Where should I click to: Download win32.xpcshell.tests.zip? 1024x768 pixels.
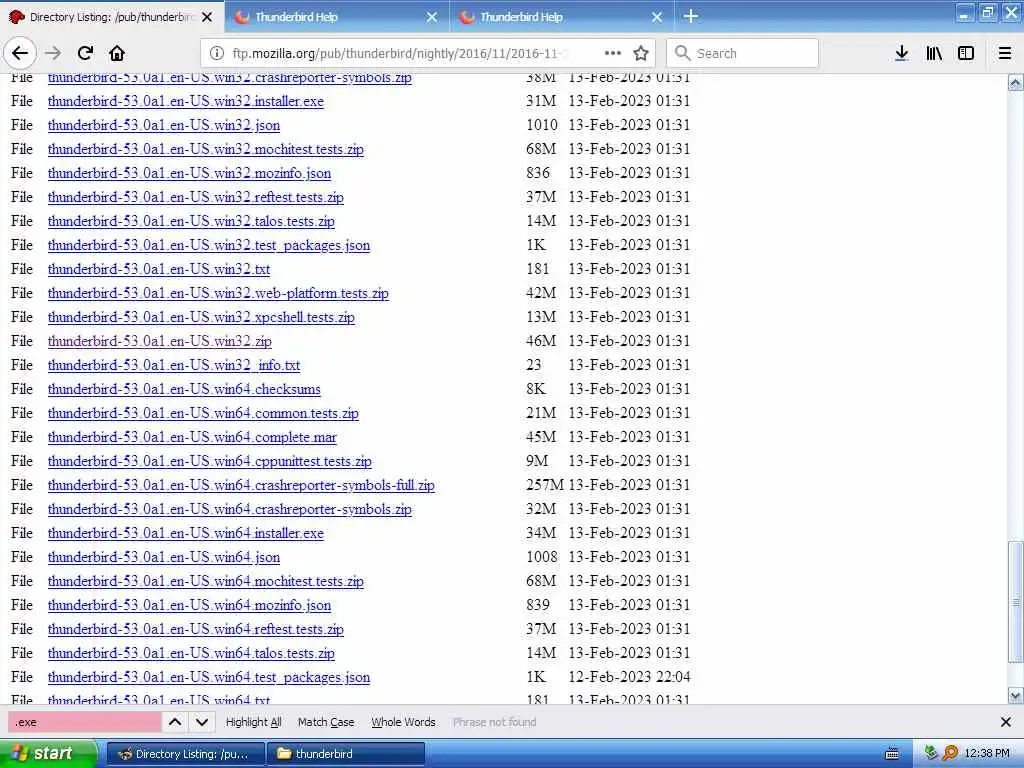[x=201, y=317]
